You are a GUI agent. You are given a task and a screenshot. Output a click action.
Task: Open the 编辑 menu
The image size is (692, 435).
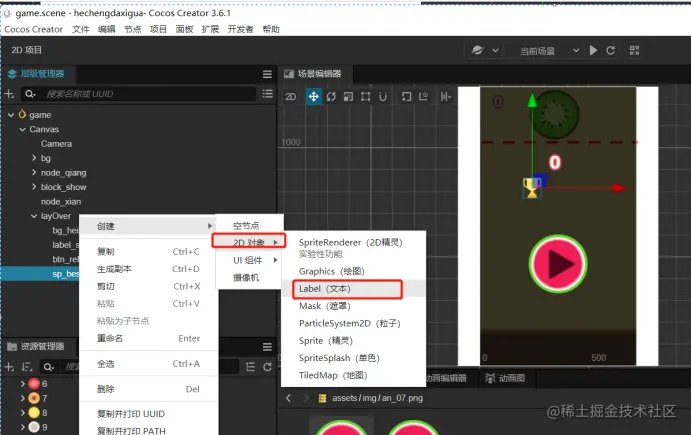tap(106, 29)
